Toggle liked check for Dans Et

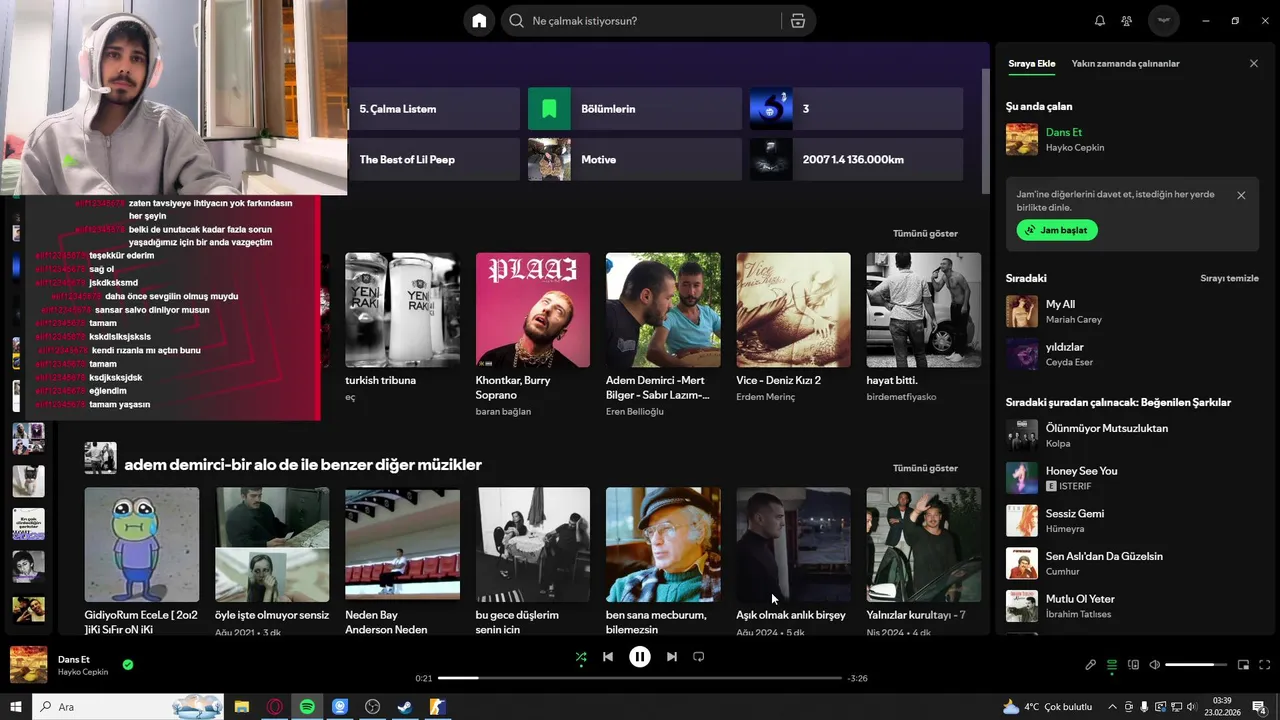[x=128, y=664]
